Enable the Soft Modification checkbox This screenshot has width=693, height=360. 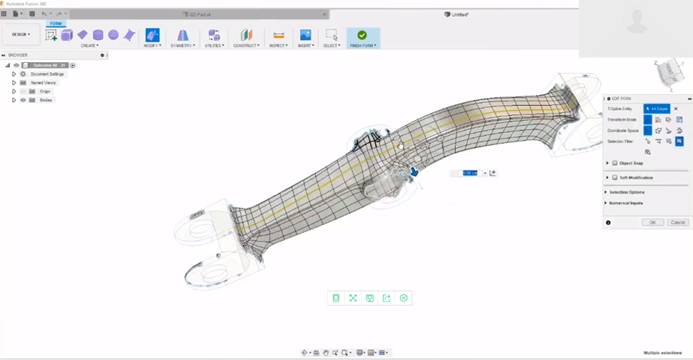point(615,177)
